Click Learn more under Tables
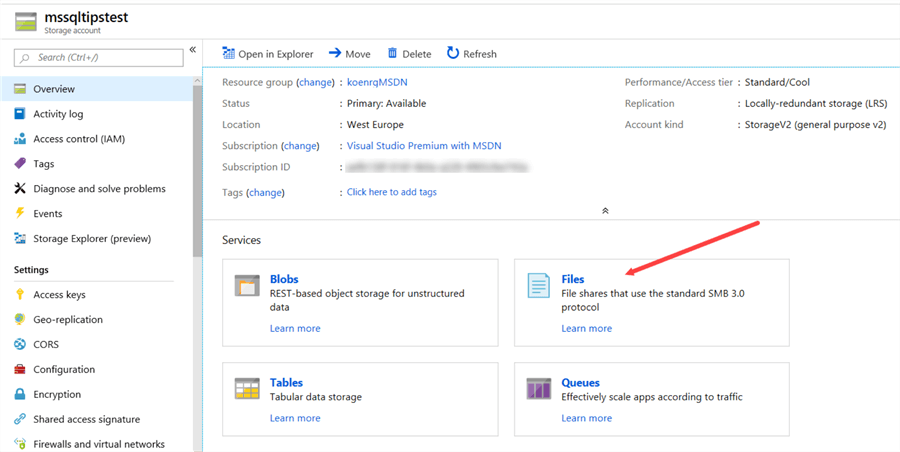The width and height of the screenshot is (900, 452). click(x=295, y=418)
